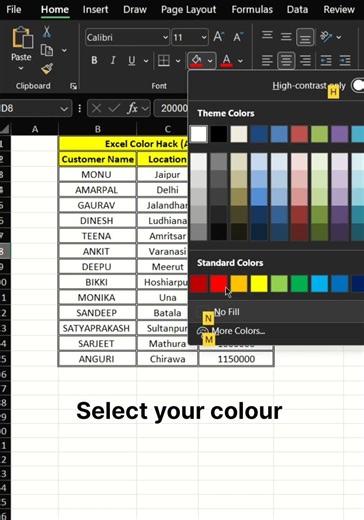Select column B header

(x=97, y=129)
